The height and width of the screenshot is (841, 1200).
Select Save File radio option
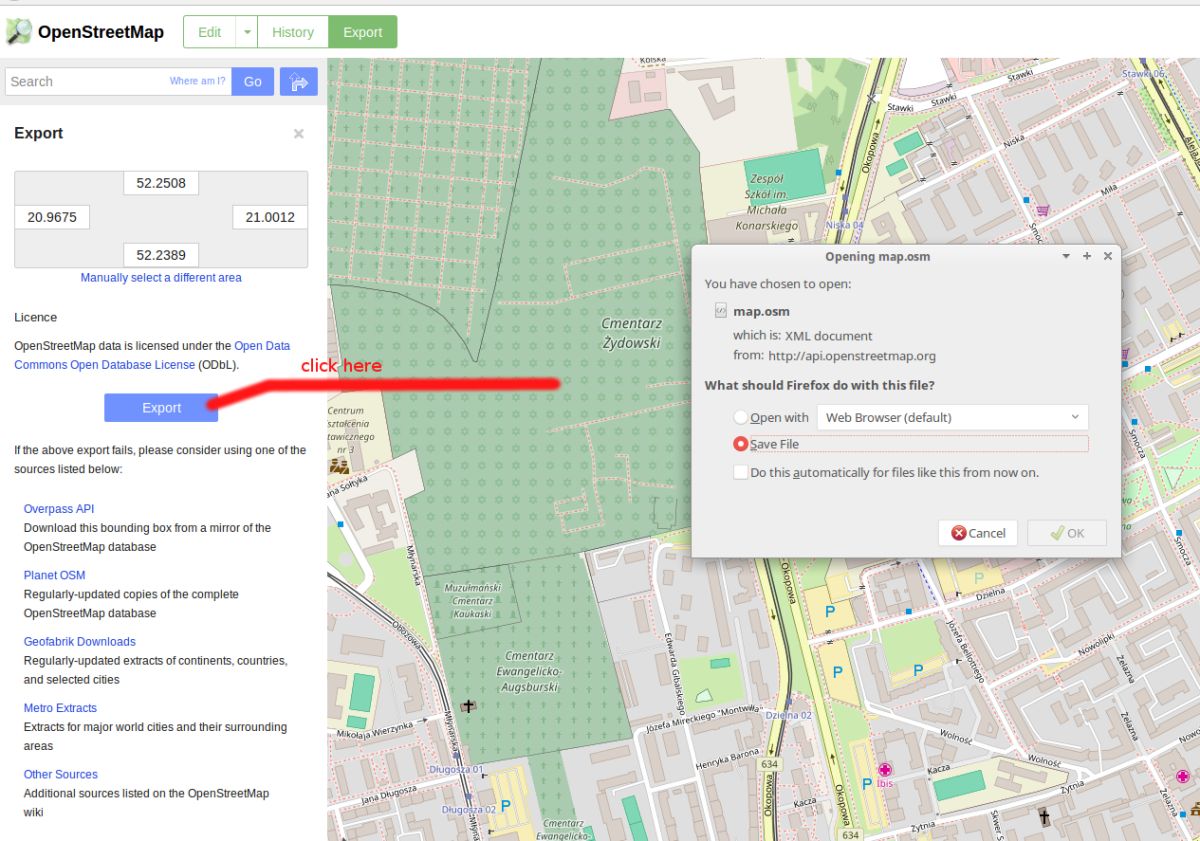[x=740, y=444]
